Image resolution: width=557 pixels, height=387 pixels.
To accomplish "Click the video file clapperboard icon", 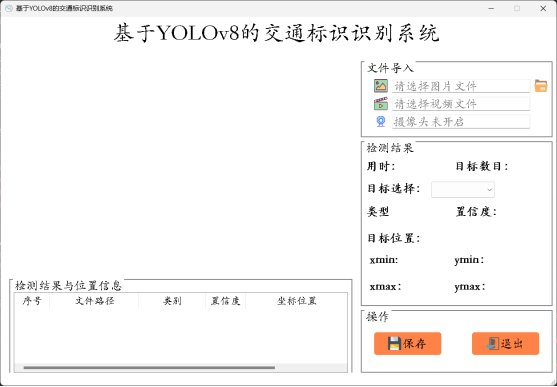I will [x=380, y=104].
